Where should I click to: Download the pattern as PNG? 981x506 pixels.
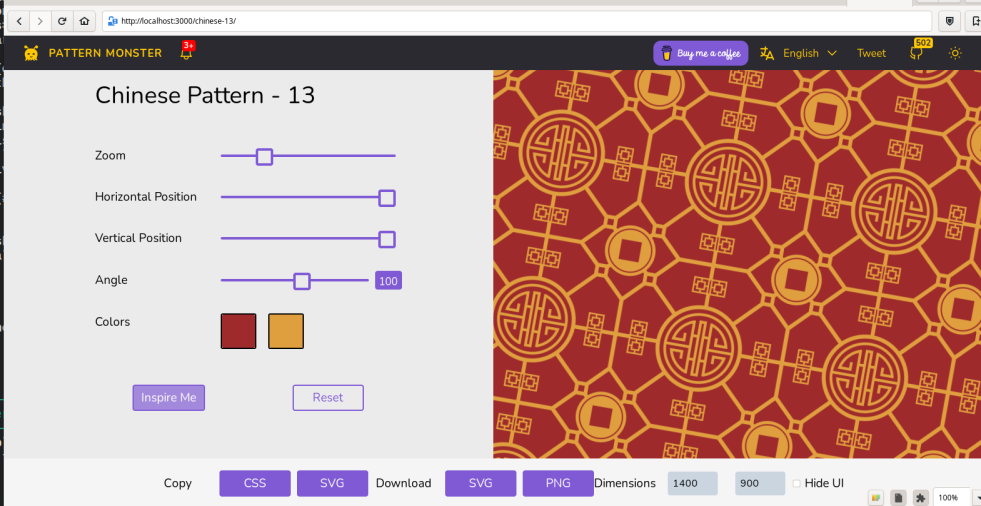point(558,483)
